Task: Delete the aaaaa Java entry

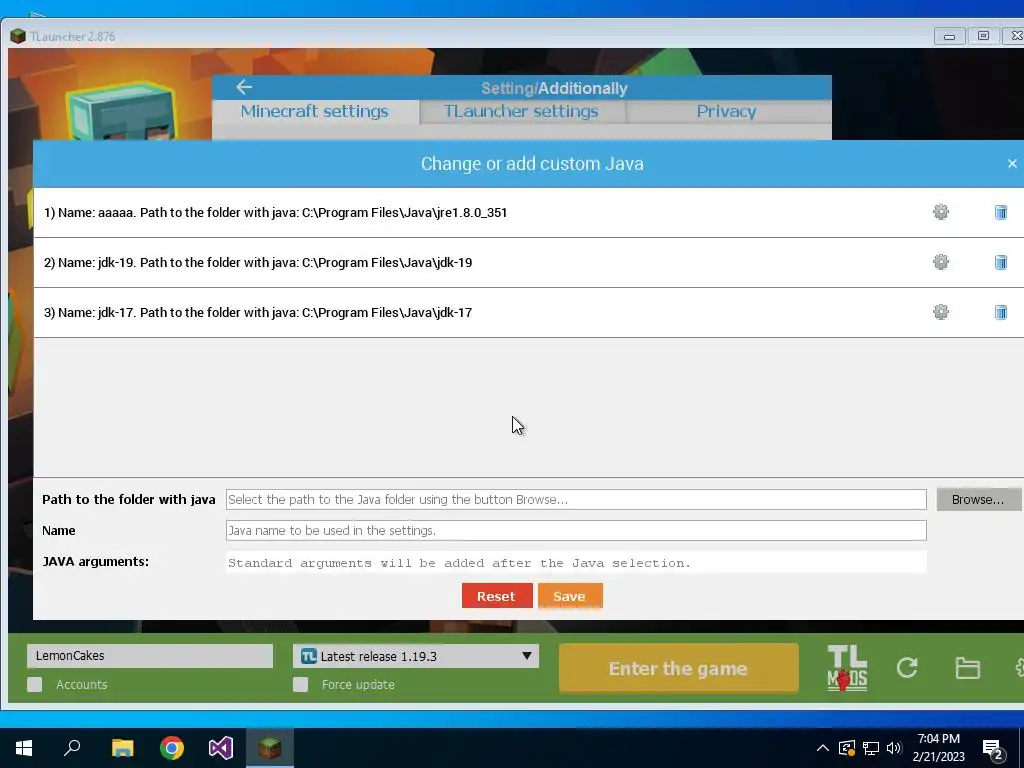Action: coord(1000,212)
